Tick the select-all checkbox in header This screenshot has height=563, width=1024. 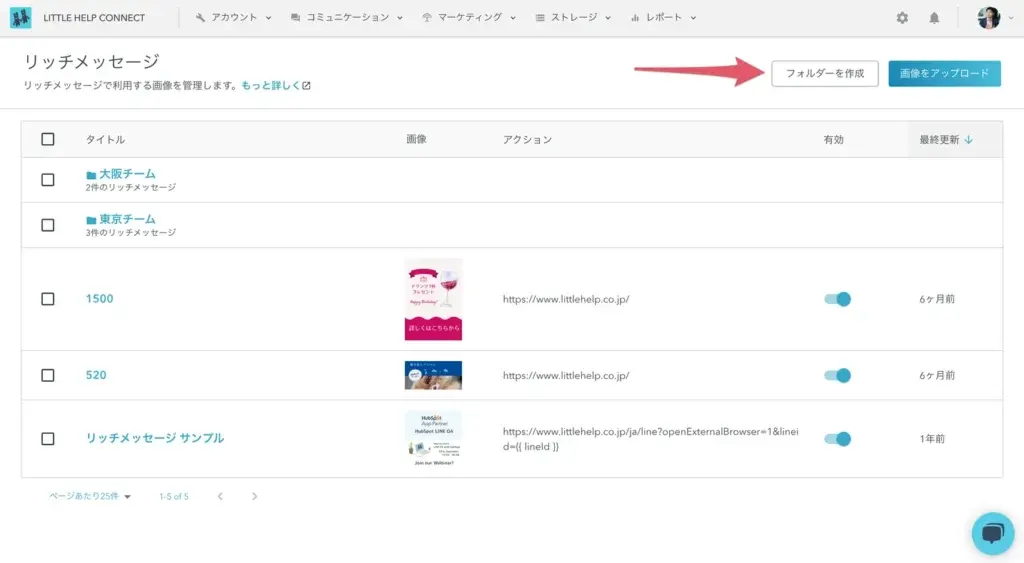pyautogui.click(x=48, y=139)
